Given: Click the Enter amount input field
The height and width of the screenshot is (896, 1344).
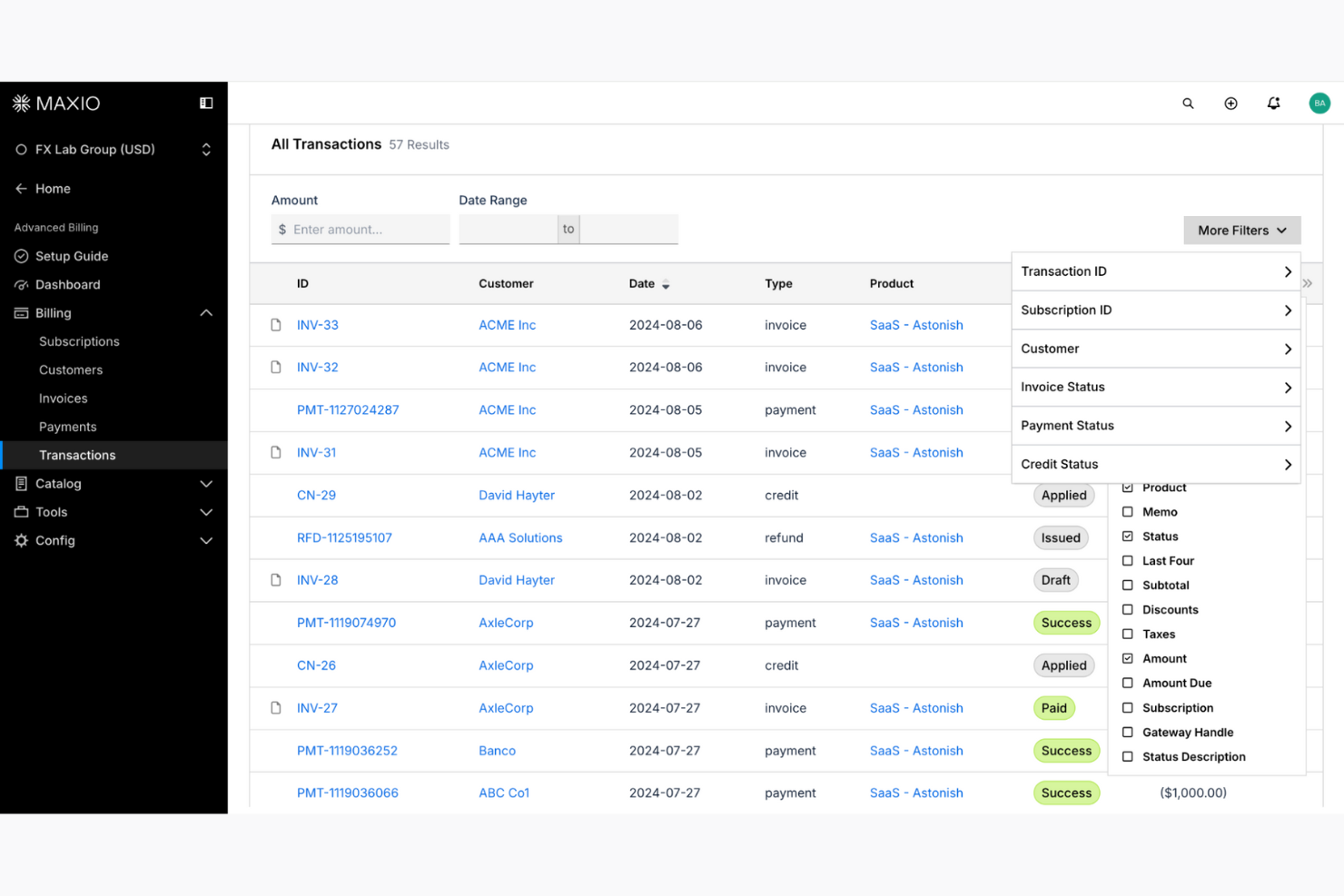Looking at the screenshot, I should coord(360,229).
